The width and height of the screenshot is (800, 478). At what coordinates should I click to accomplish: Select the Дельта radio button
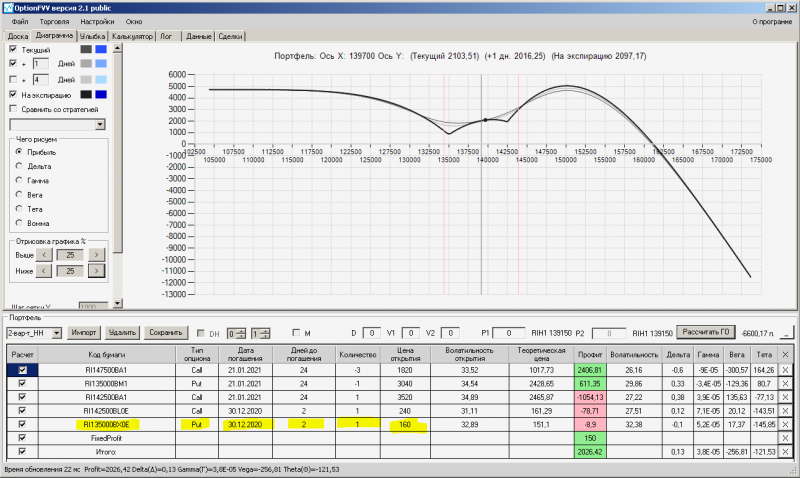click(19, 166)
